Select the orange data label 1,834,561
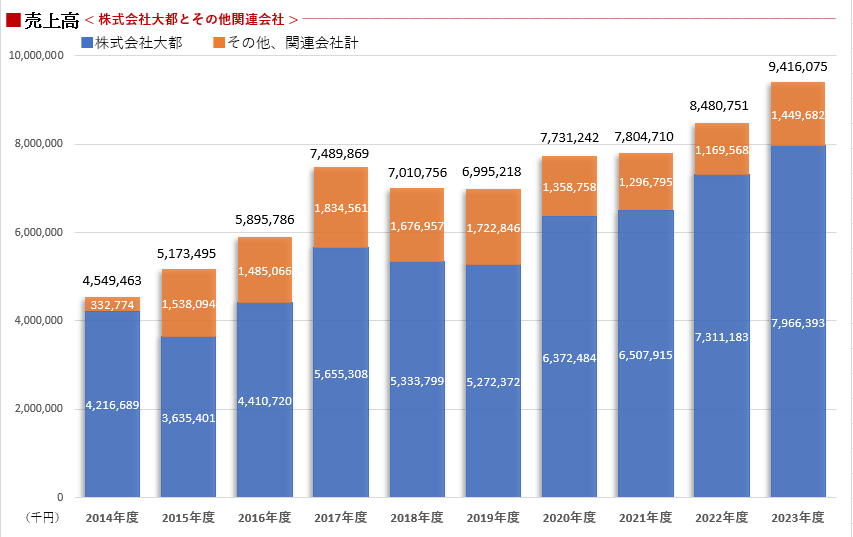Viewport: 853px width, 537px height. pos(341,208)
